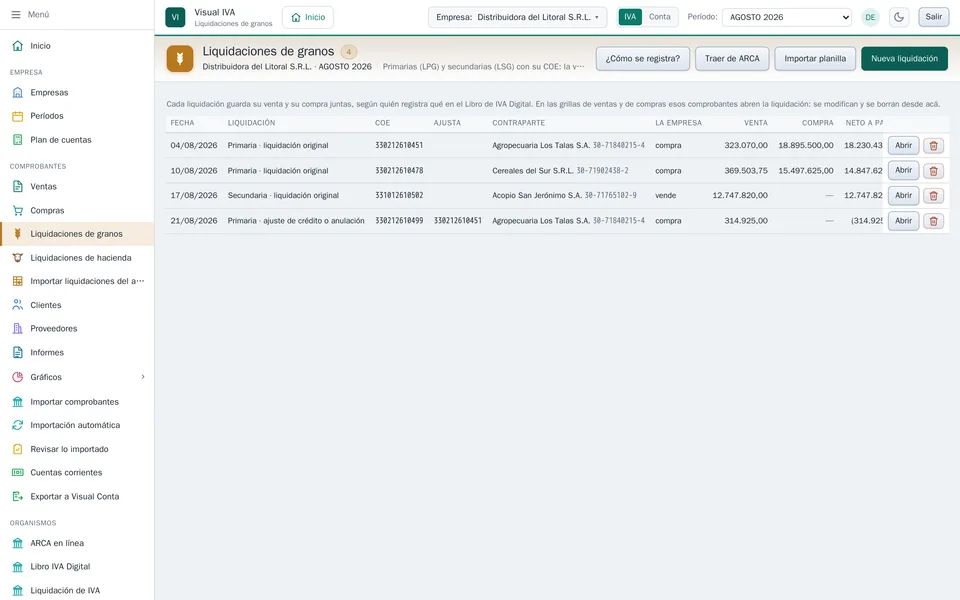Click the FECHA column header
The height and width of the screenshot is (600, 960).
tap(182, 123)
